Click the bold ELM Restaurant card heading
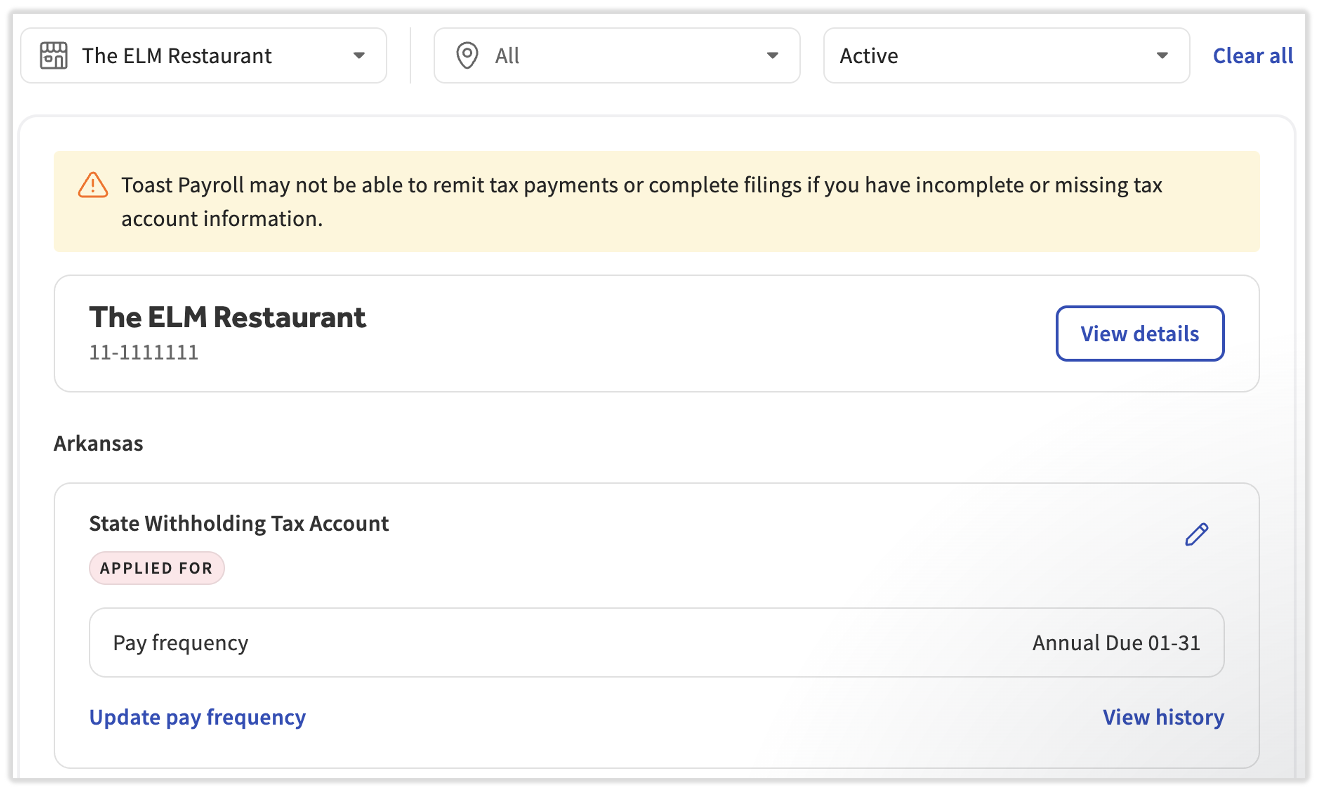 228,317
